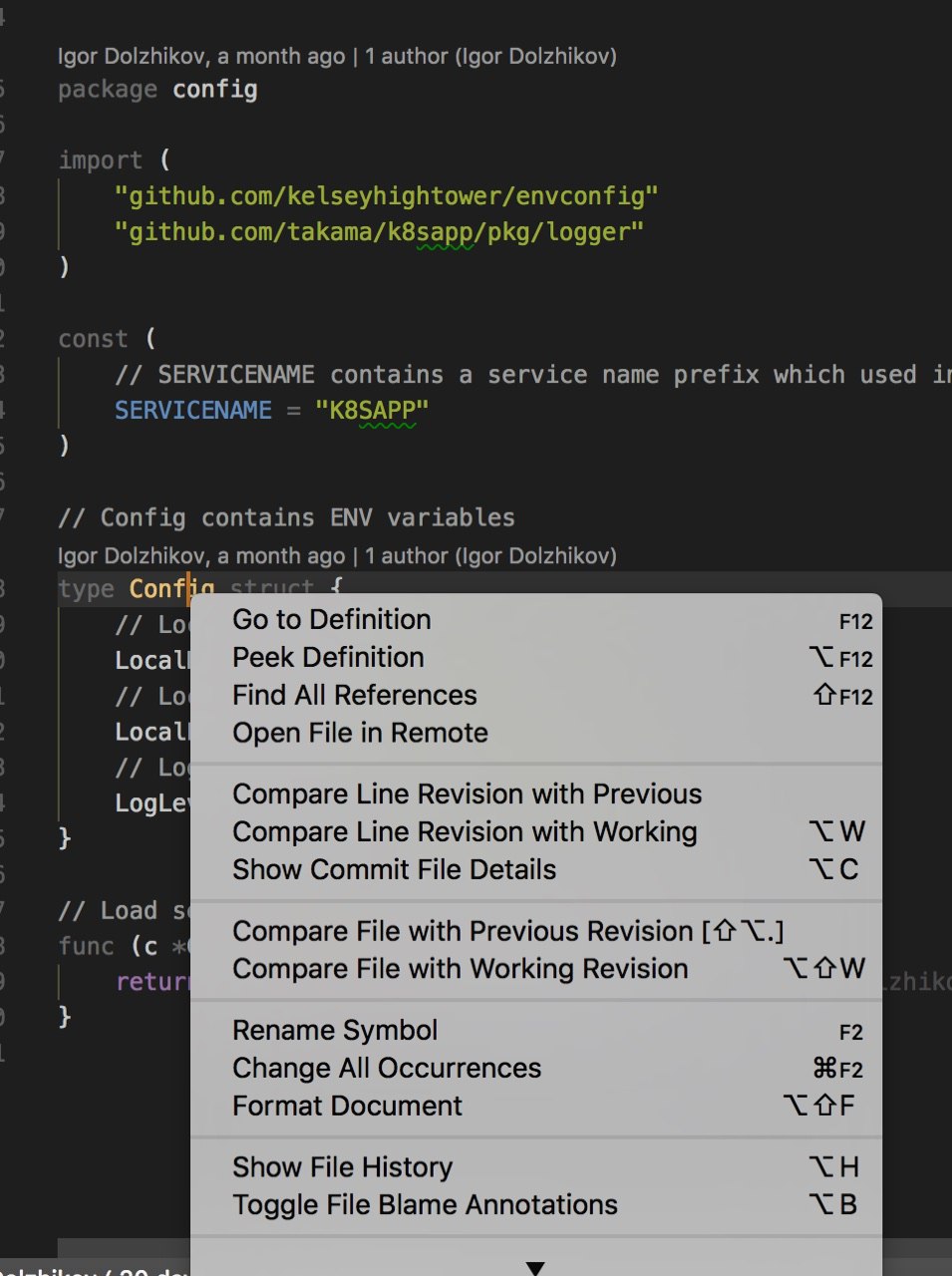Select Change All Occurrences
Screen dimensions: 952x1276
[535, 1069]
